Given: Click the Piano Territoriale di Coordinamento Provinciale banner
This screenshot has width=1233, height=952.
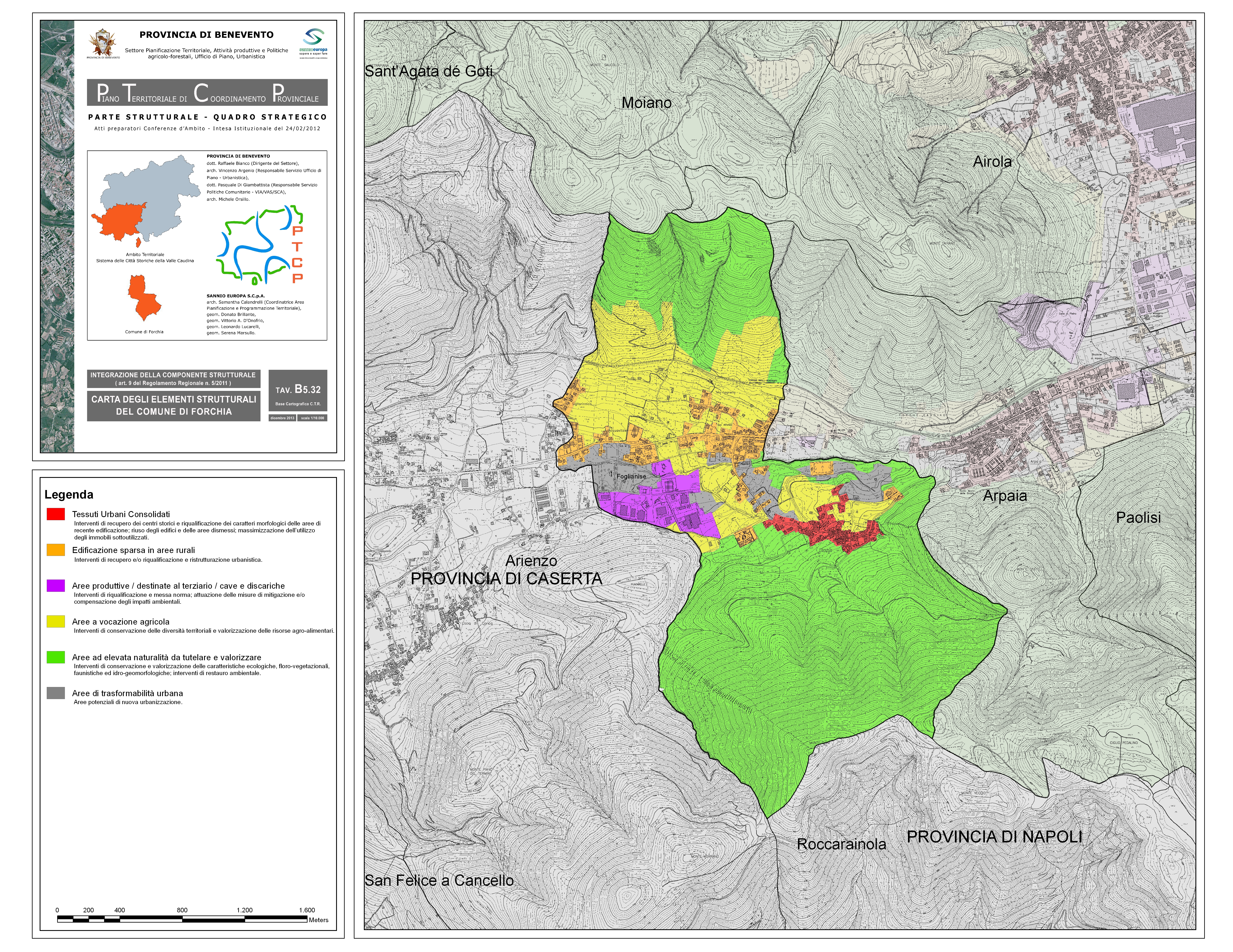Looking at the screenshot, I should (207, 93).
